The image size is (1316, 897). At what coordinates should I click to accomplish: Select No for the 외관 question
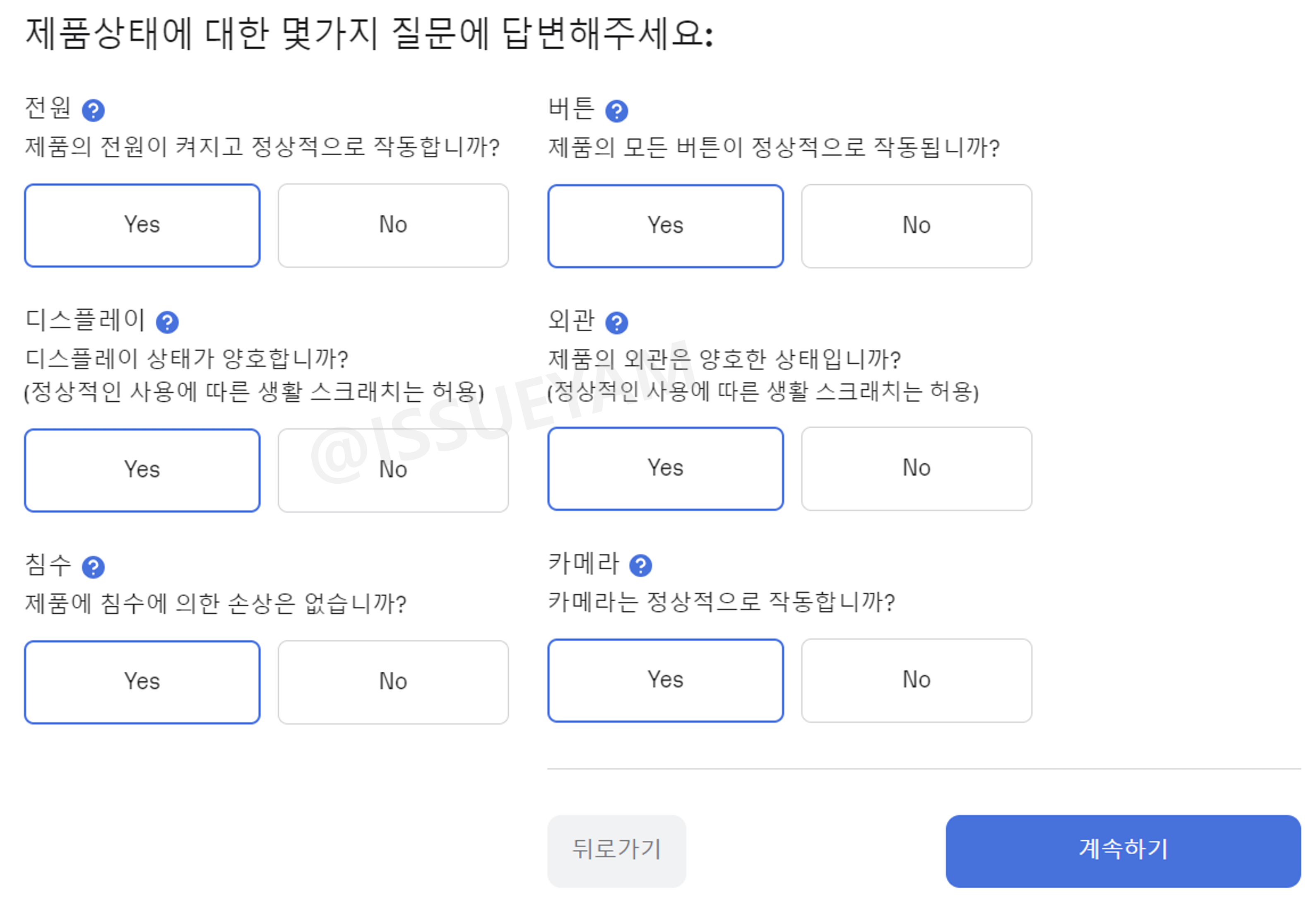916,468
